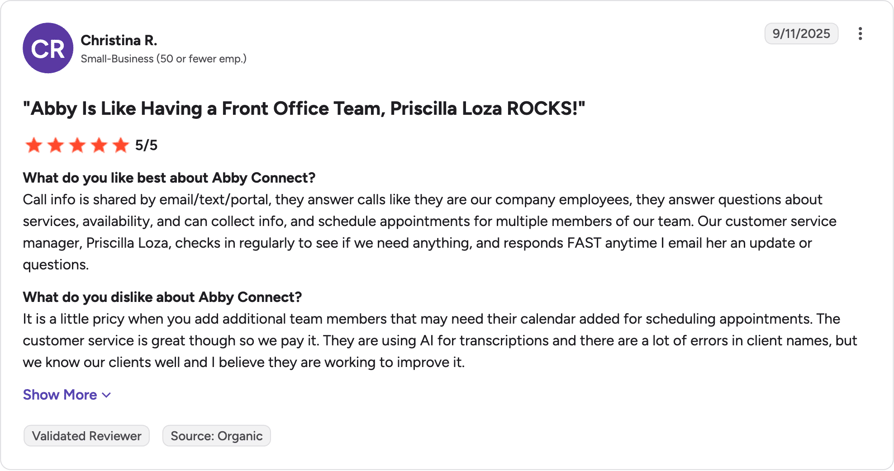Click the review title about Priscilla Loza
This screenshot has height=471, width=894.
tap(304, 108)
